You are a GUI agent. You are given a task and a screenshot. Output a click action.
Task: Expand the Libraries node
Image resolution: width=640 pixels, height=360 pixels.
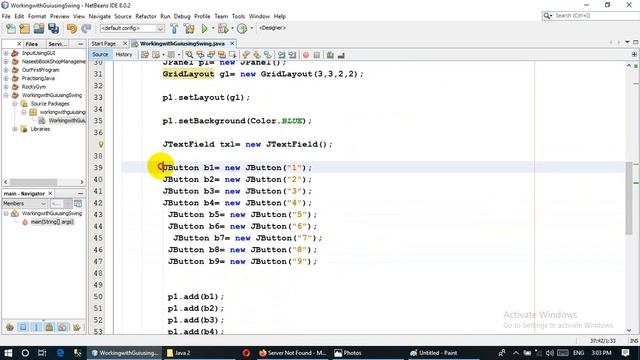coord(15,129)
